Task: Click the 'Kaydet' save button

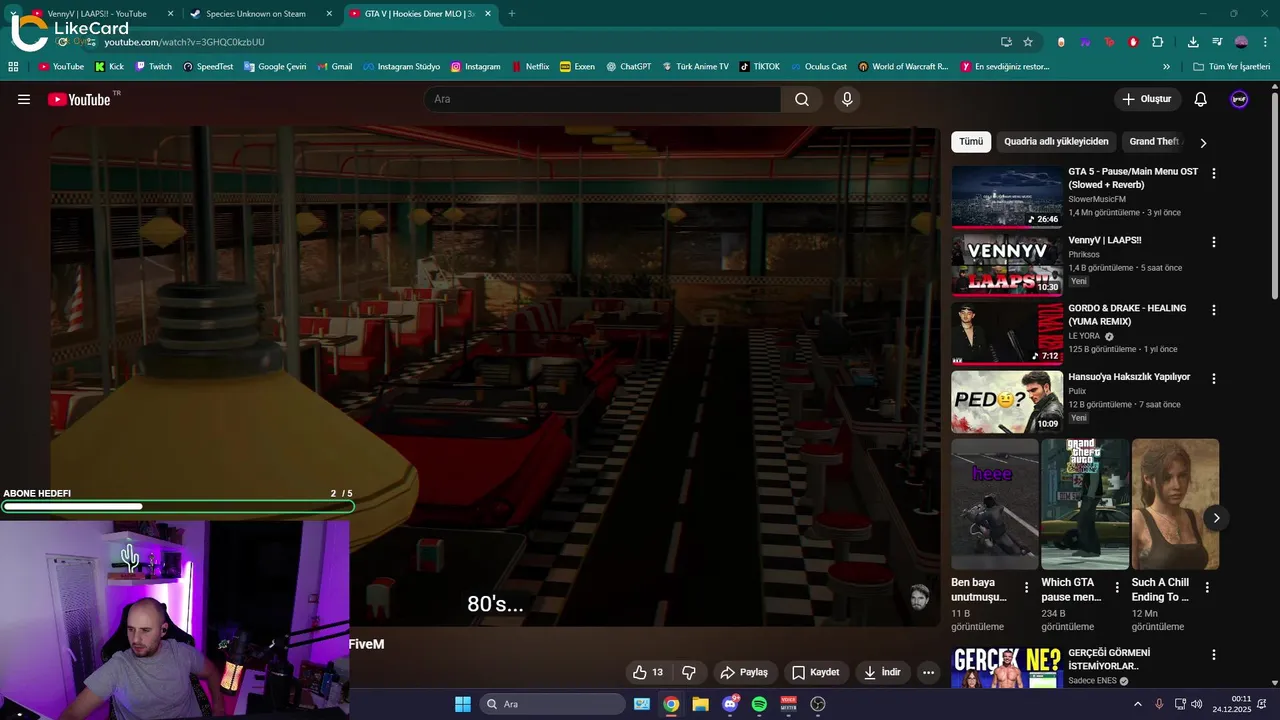Action: [815, 672]
